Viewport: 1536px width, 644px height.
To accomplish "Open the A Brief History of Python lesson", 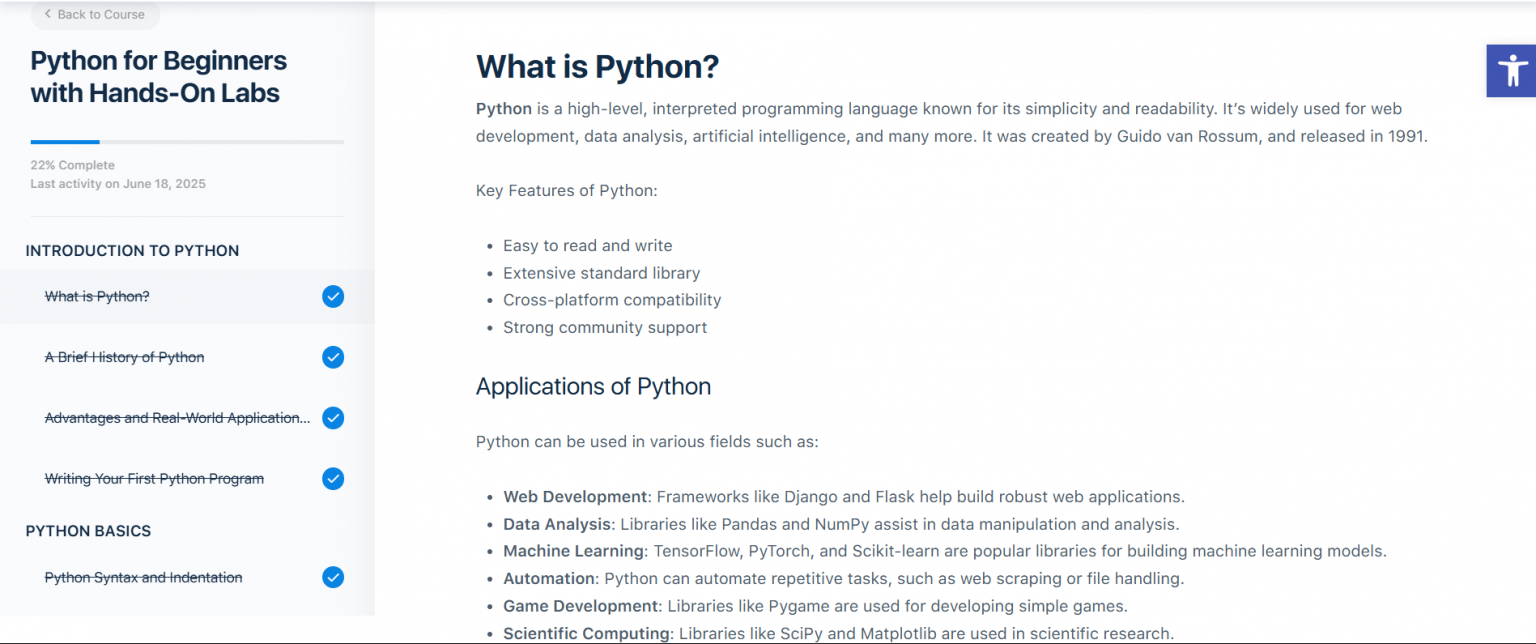I will [x=124, y=357].
